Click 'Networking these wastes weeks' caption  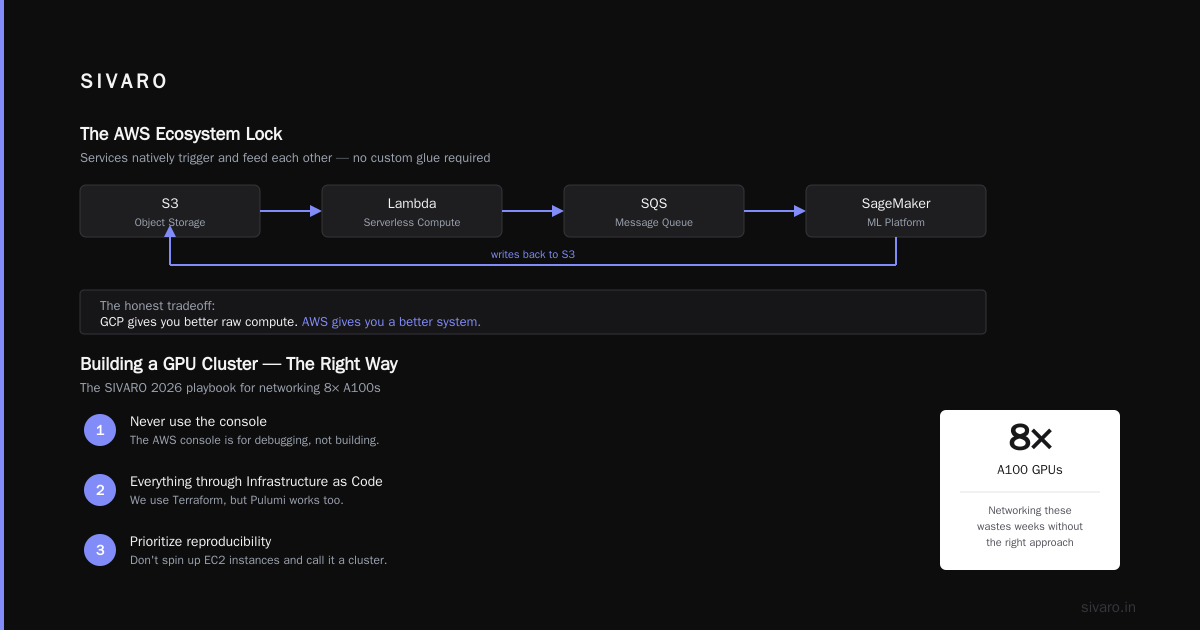1030,526
